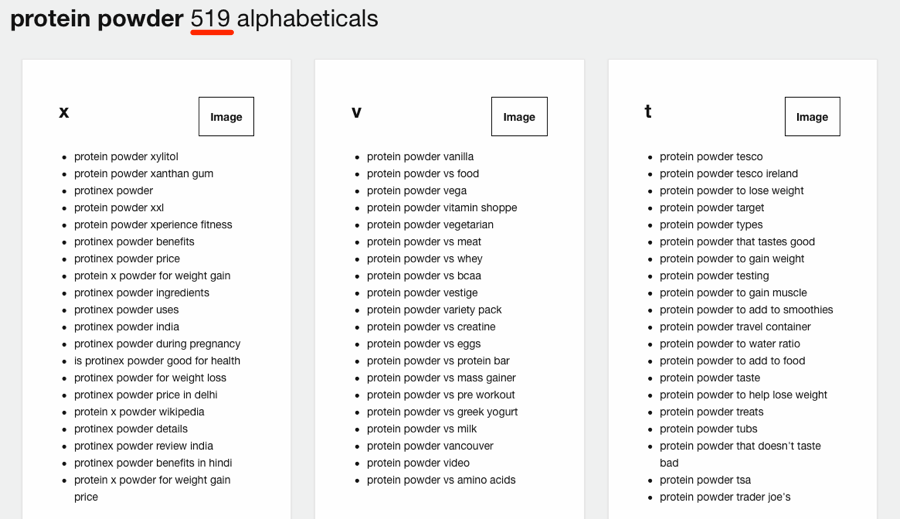Click the Image button in v card

[519, 117]
